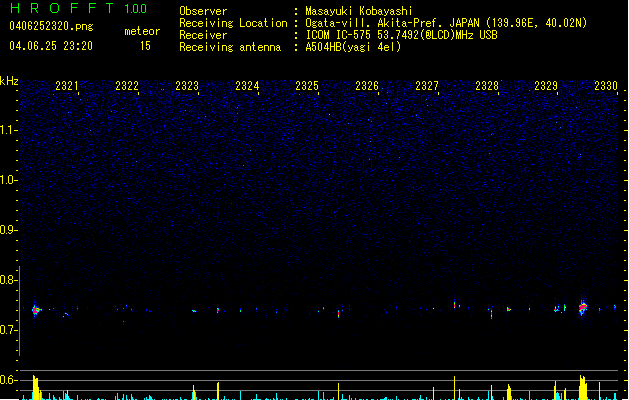Click the strong meteor echo just before 2321

36,310
